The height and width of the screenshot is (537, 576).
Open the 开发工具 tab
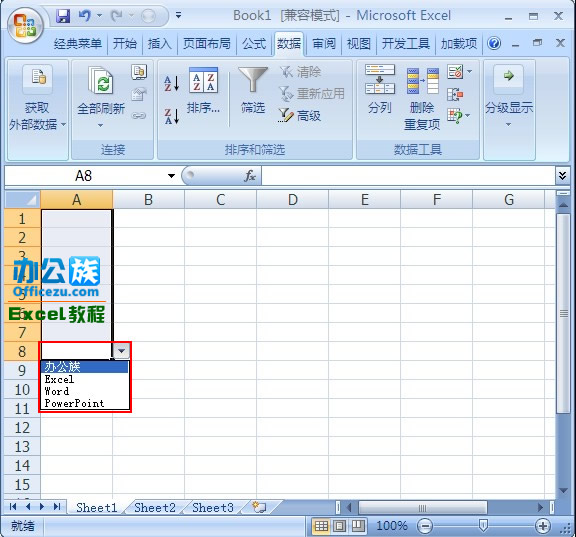pos(406,44)
